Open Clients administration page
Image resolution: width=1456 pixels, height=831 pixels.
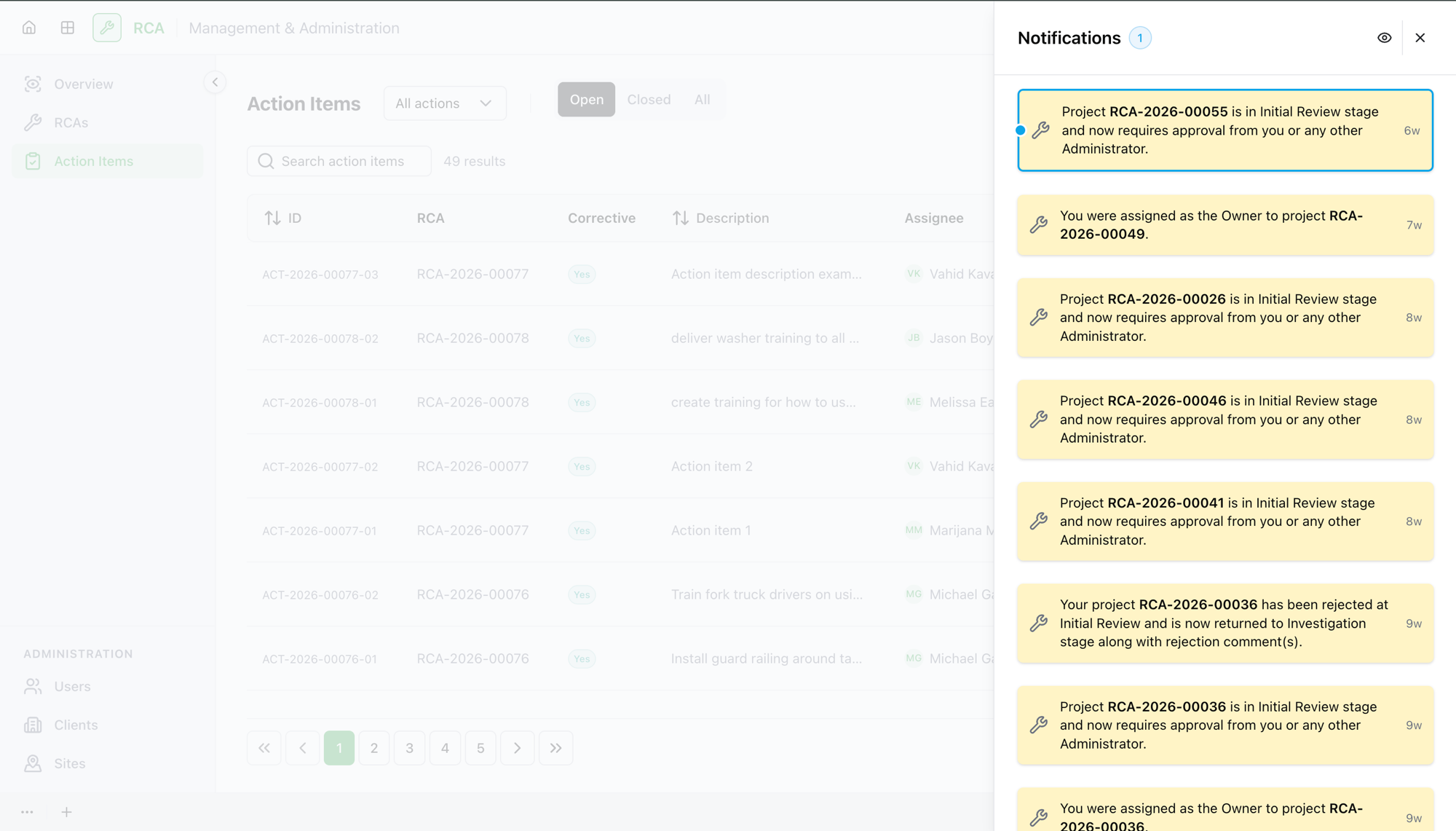[x=108, y=725]
